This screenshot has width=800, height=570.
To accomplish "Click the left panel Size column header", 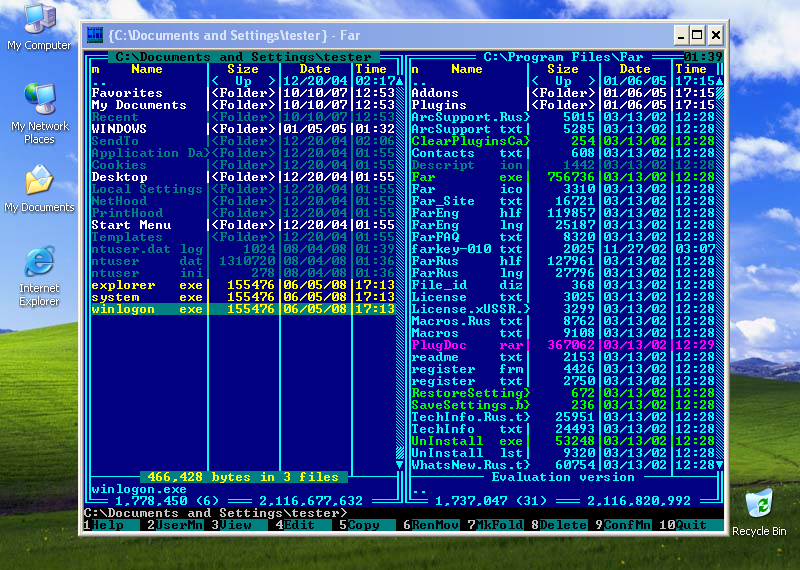I will tap(243, 69).
